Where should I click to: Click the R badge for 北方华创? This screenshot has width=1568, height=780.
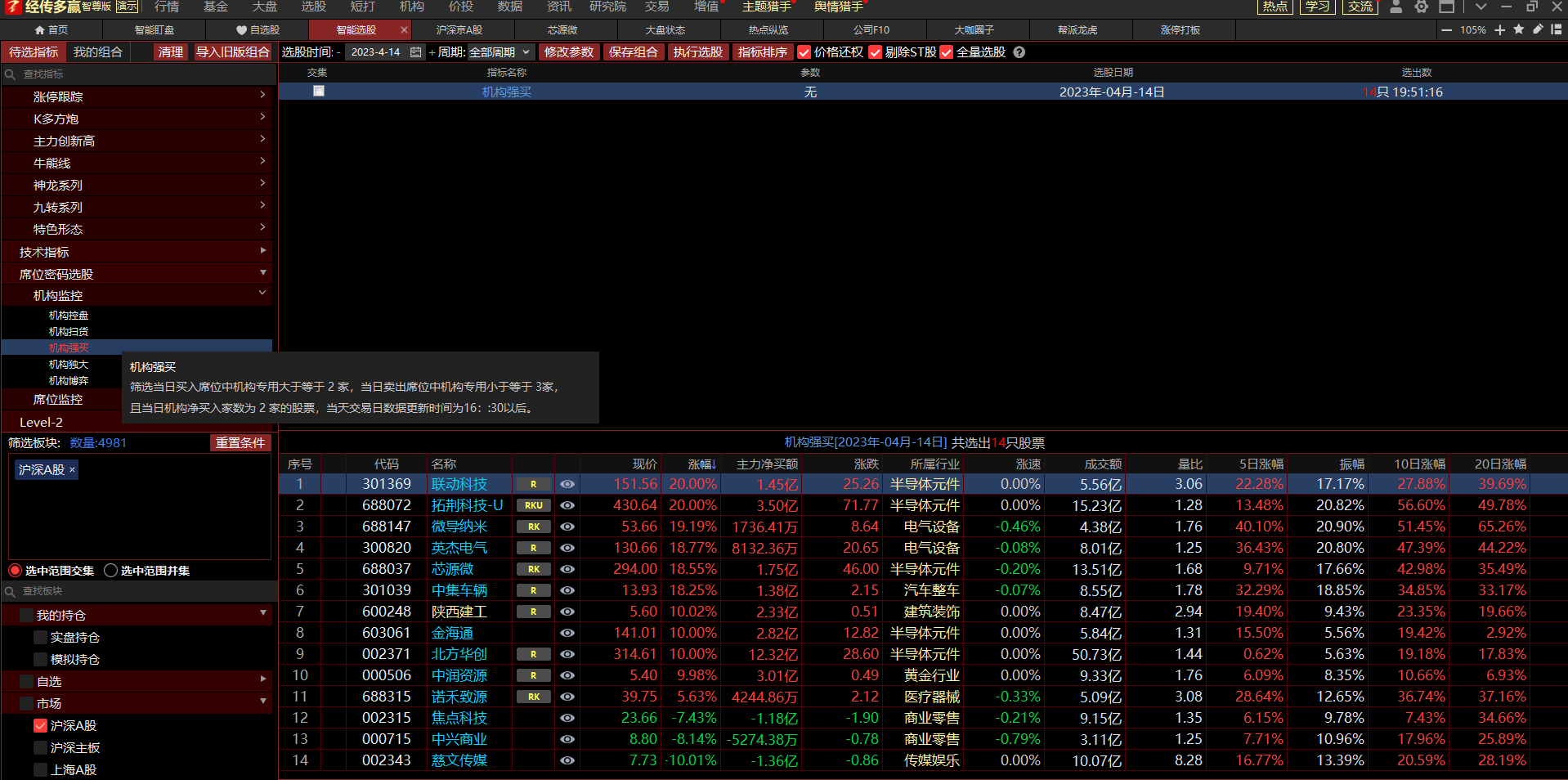click(x=533, y=655)
